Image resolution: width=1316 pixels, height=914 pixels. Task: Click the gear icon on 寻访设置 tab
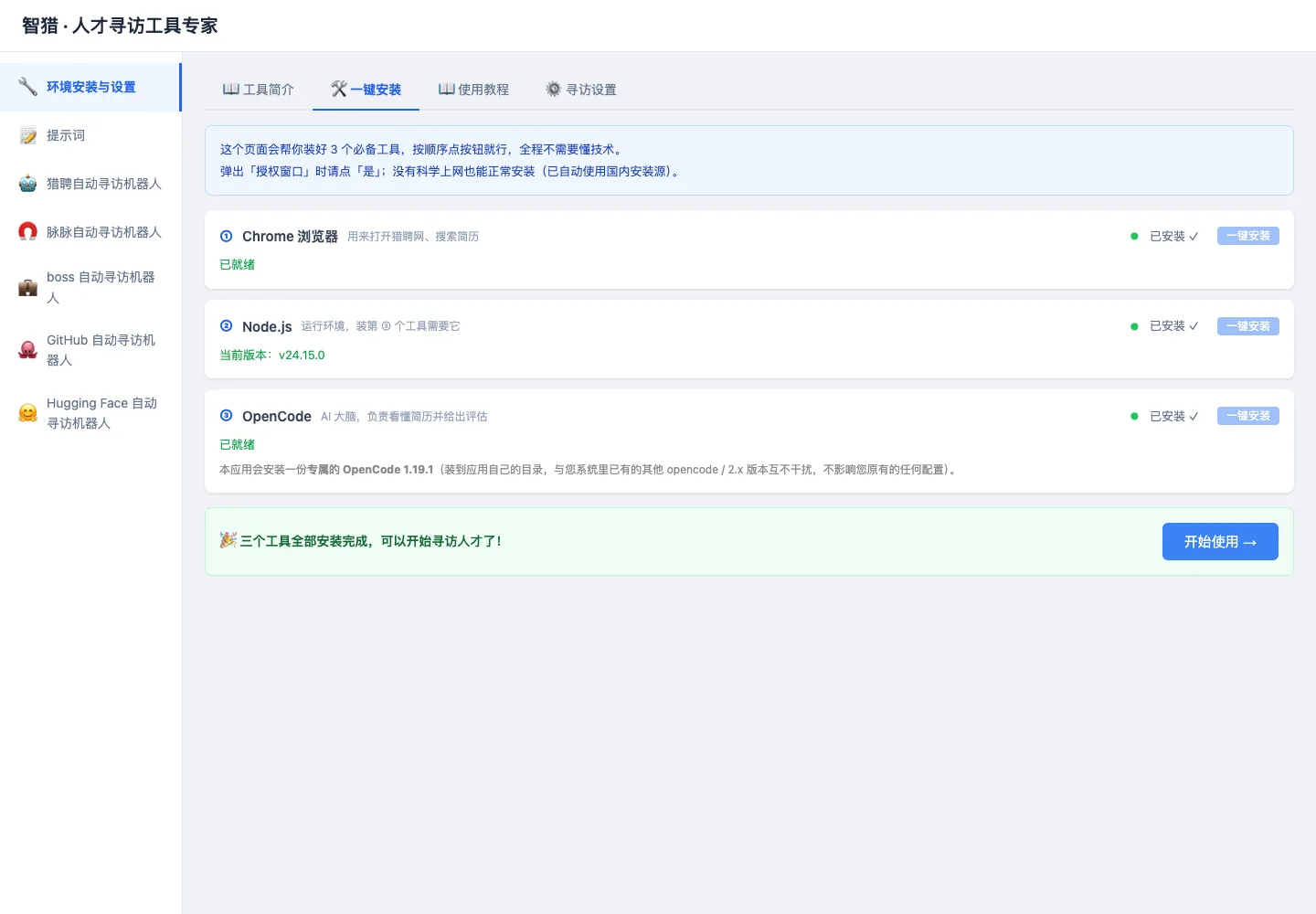[554, 89]
